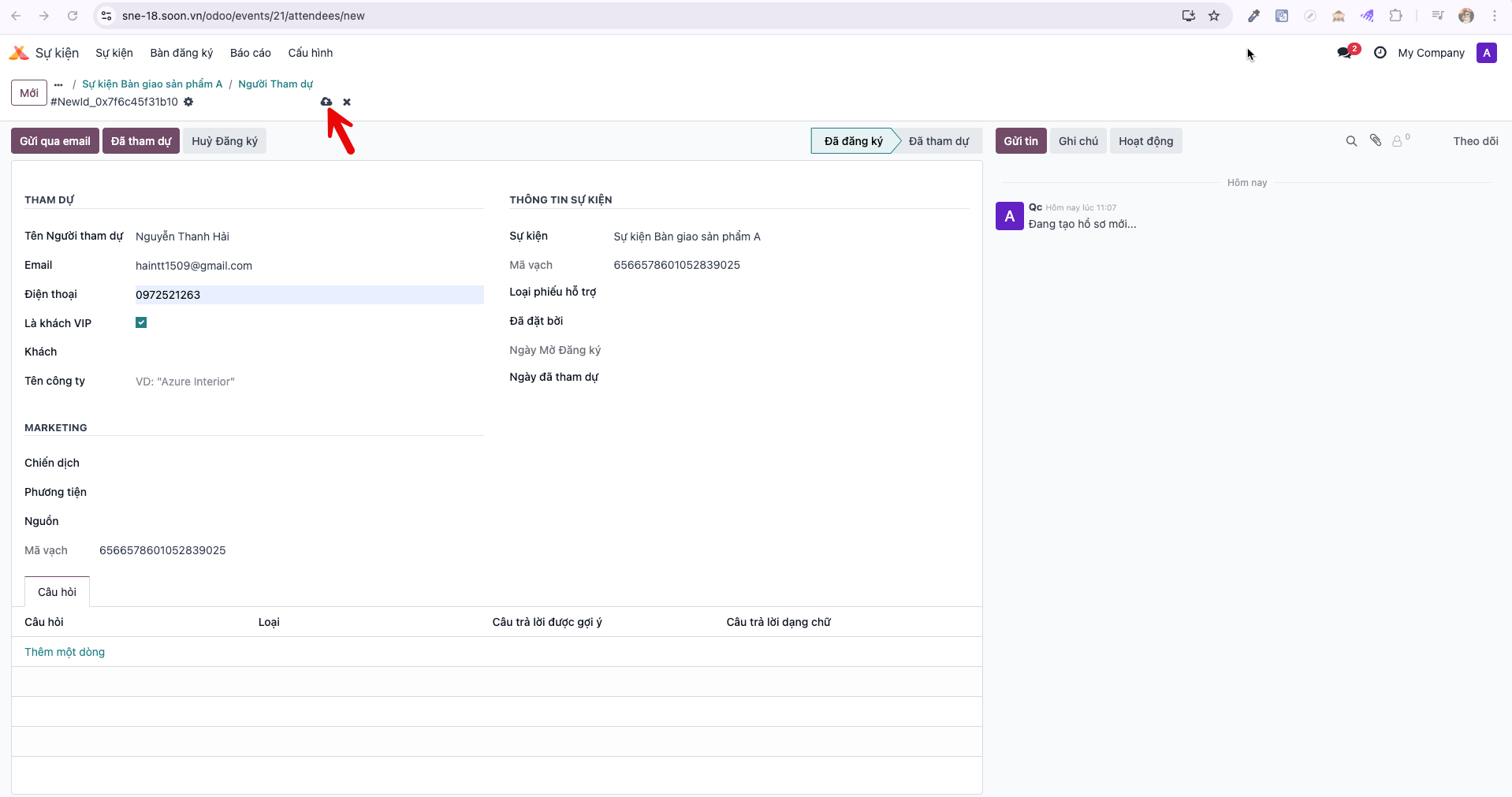The width and height of the screenshot is (1512, 797).
Task: Open the My Company switcher
Action: tap(1431, 53)
